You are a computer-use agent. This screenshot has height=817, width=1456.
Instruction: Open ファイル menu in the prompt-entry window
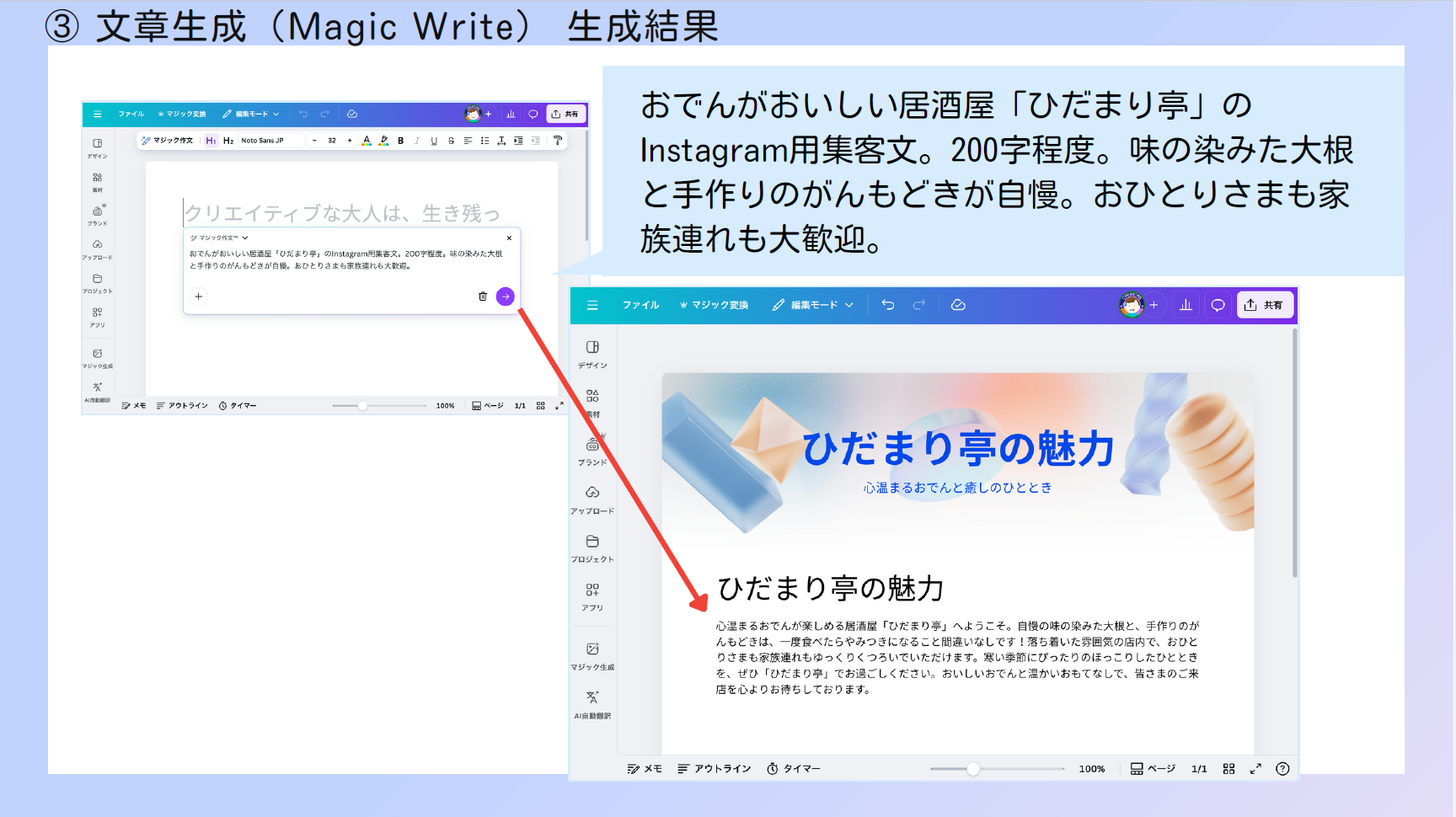click(131, 114)
